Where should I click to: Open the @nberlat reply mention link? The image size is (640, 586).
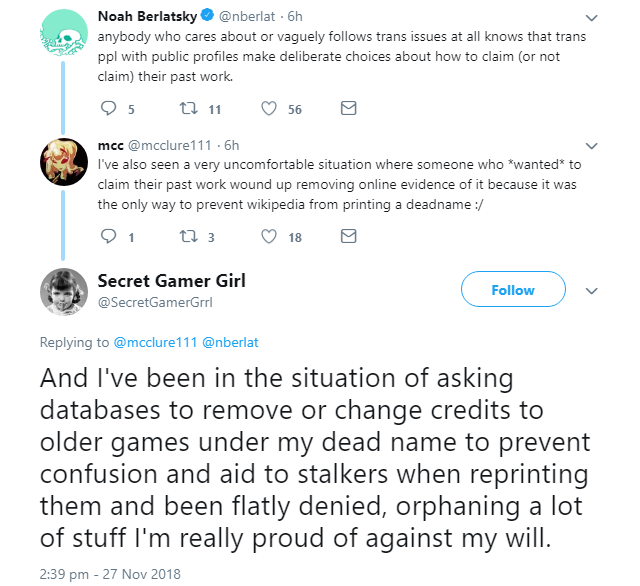click(230, 342)
